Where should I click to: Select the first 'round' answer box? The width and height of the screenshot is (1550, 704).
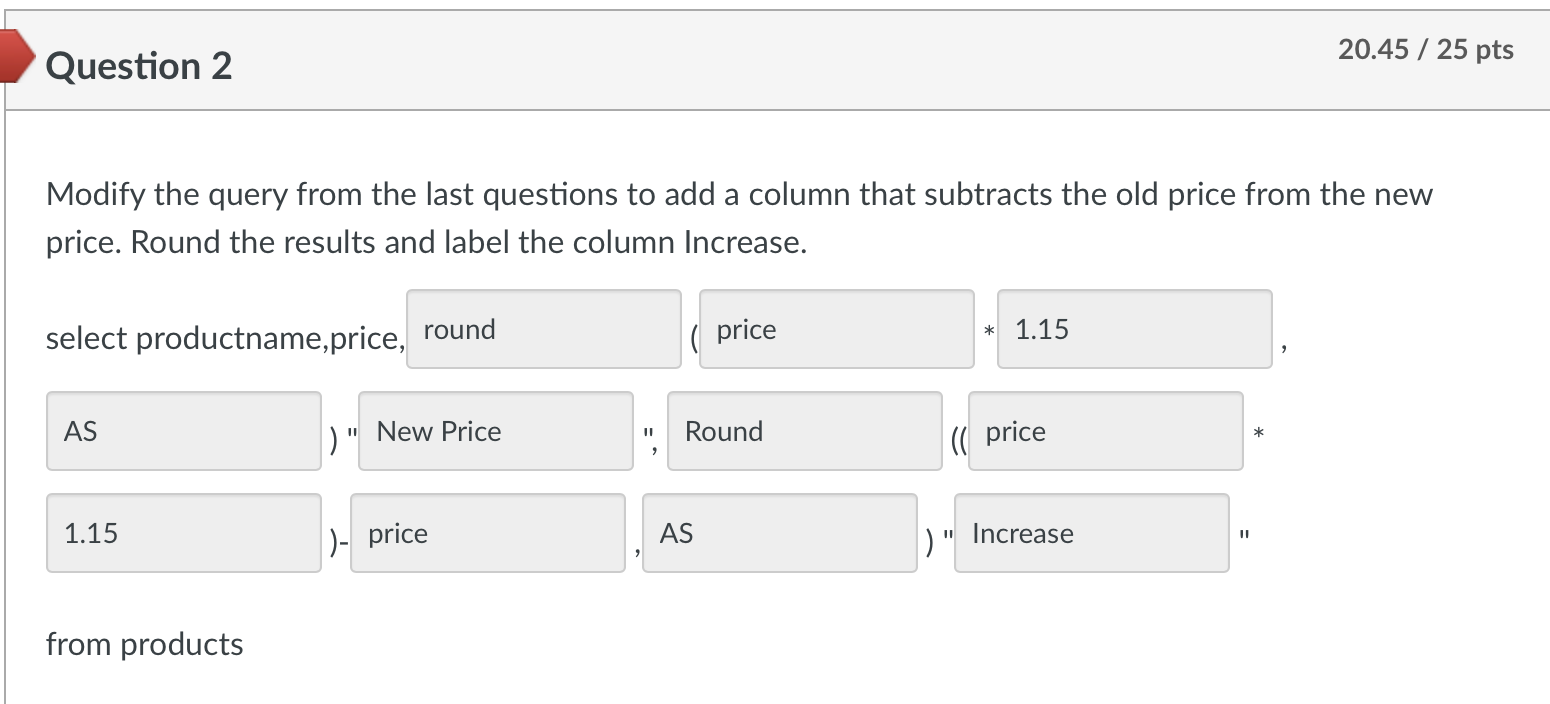(x=543, y=329)
